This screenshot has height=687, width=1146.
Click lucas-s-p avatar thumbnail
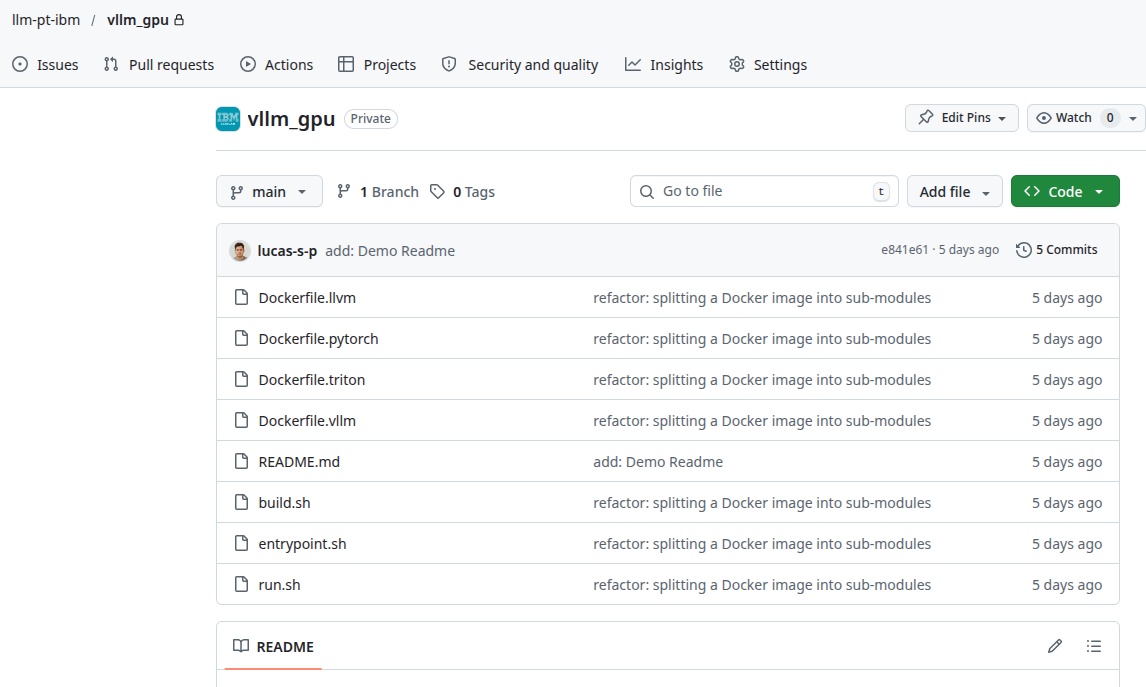pyautogui.click(x=240, y=251)
